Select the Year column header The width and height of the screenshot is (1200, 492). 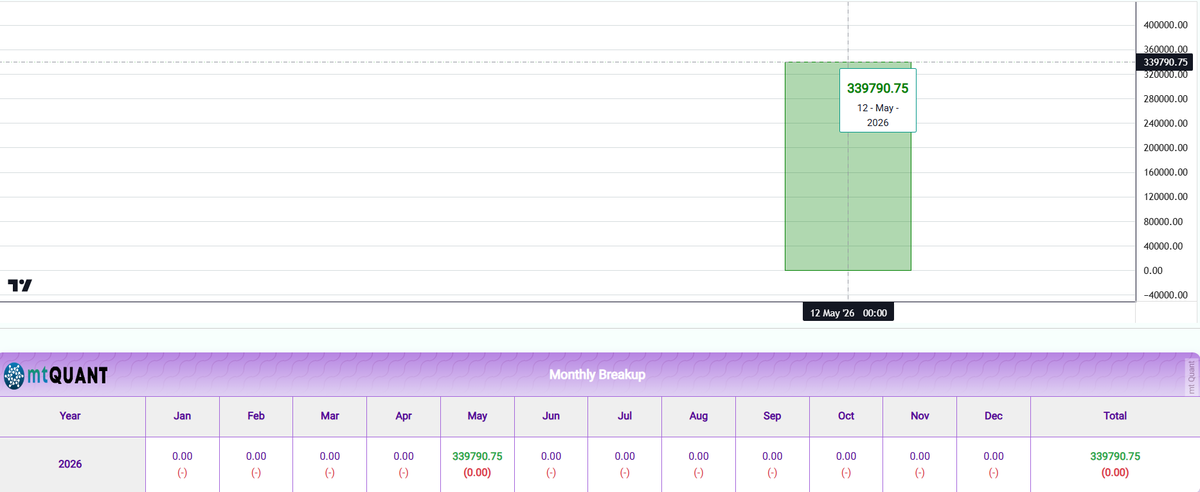(71, 416)
